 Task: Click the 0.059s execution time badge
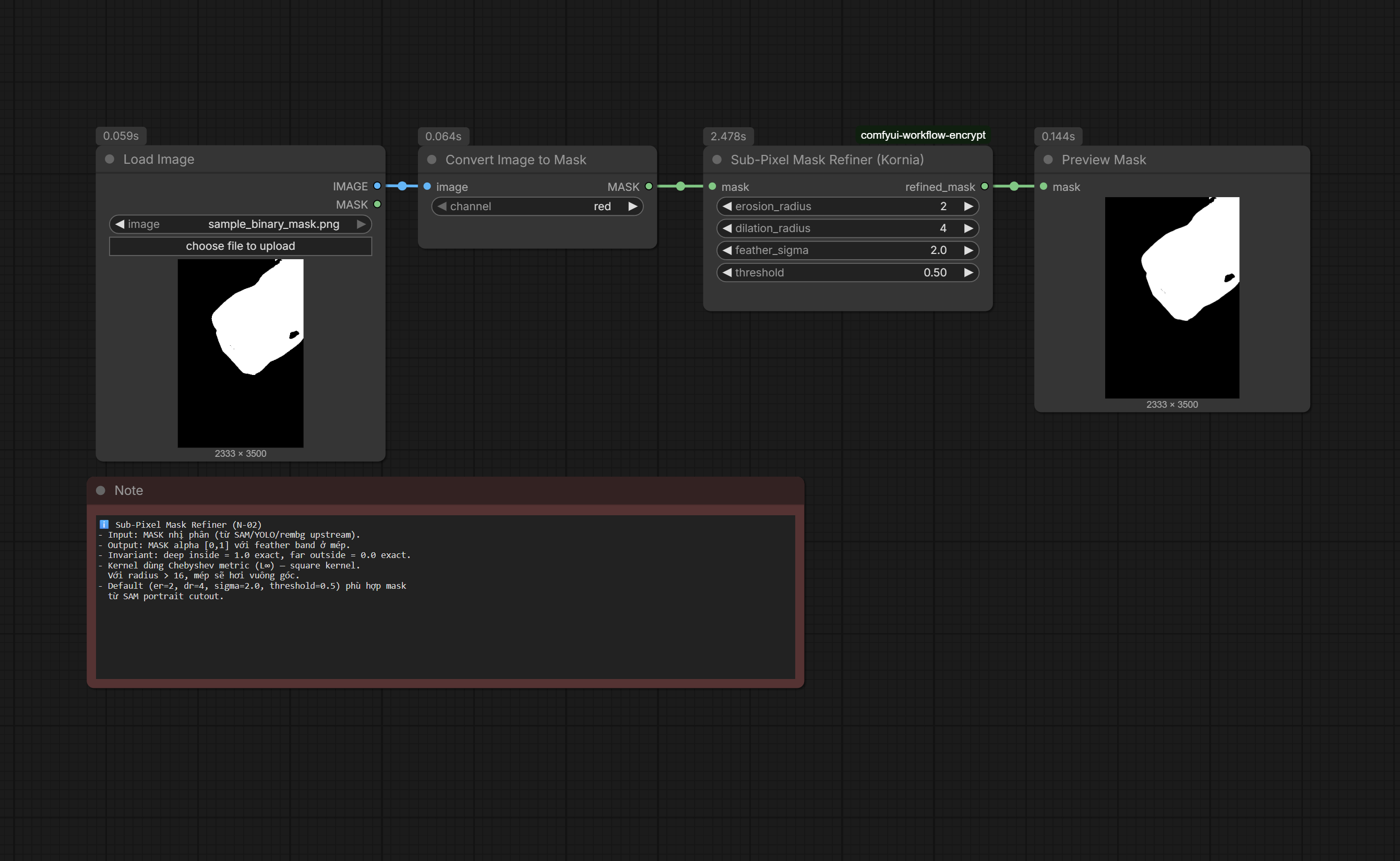121,136
